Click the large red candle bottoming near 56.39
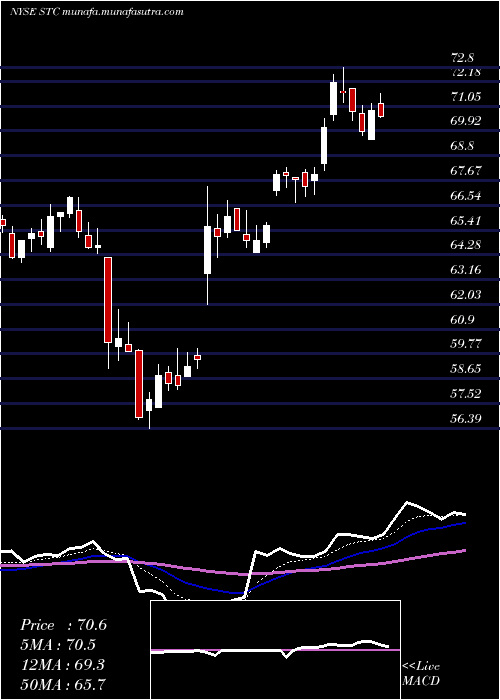This screenshot has height=700, width=500. click(139, 384)
